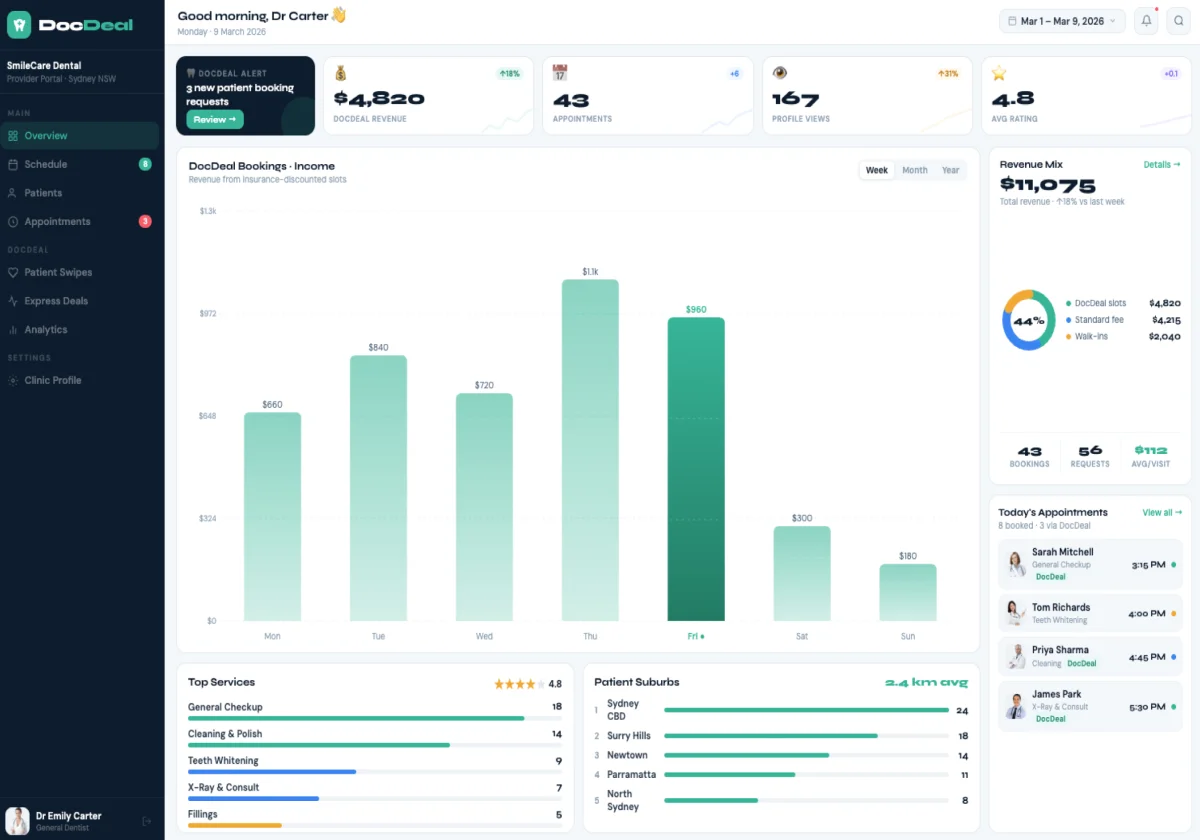Viewport: 1200px width, 840px height.
Task: Open Schedule in the sidebar
Action: click(x=46, y=164)
